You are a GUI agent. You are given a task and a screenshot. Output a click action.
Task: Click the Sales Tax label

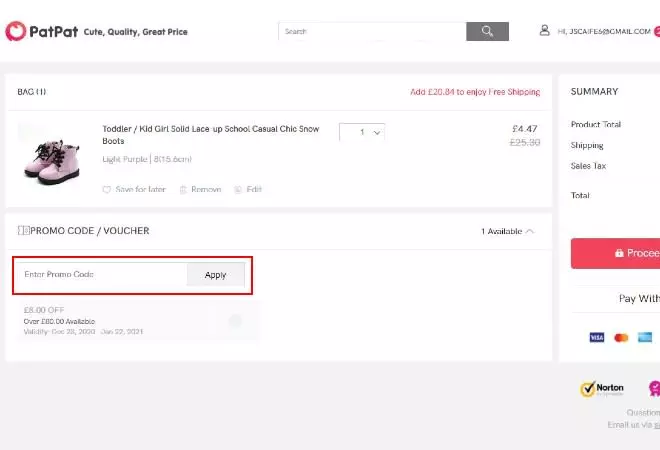[588, 166]
